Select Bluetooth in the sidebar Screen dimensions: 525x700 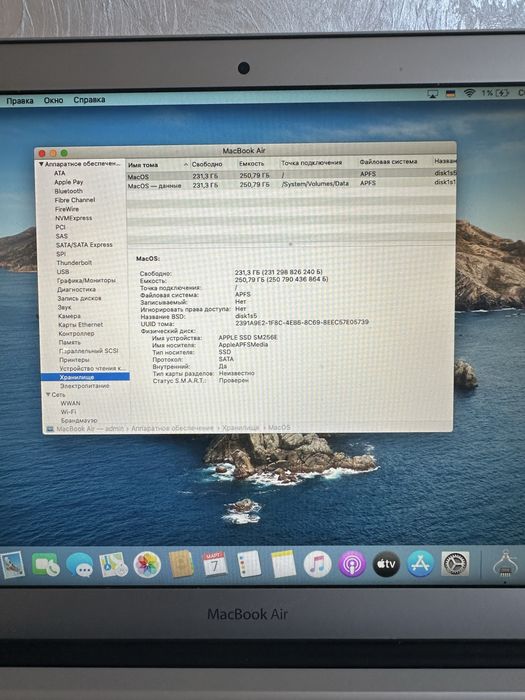click(69, 191)
